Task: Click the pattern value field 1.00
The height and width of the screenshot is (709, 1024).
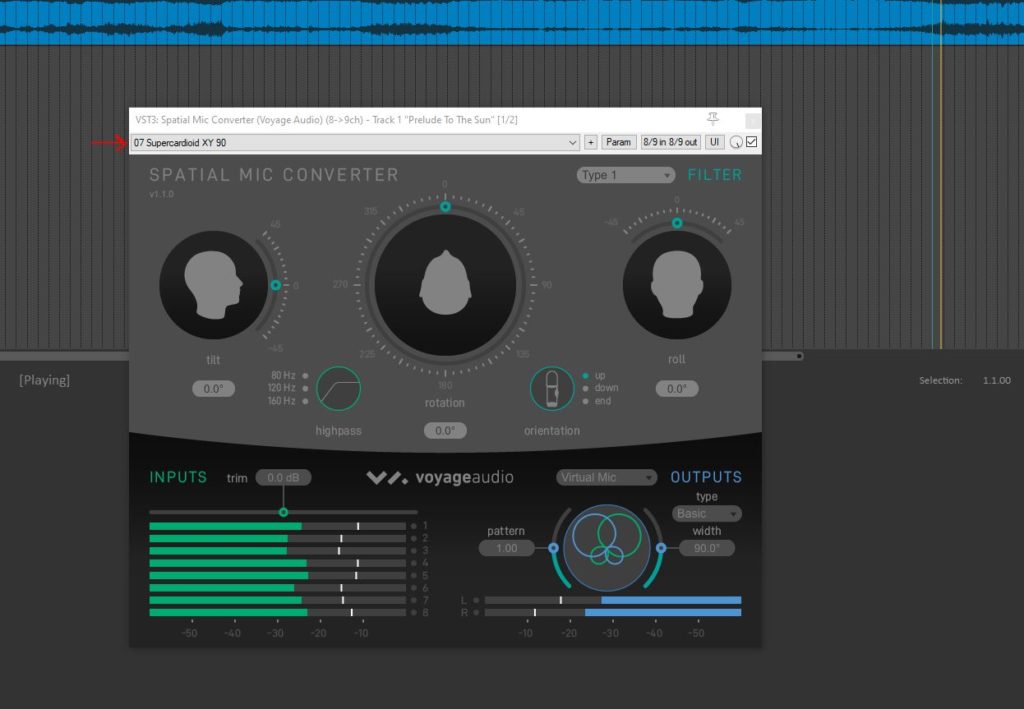Action: pyautogui.click(x=506, y=548)
